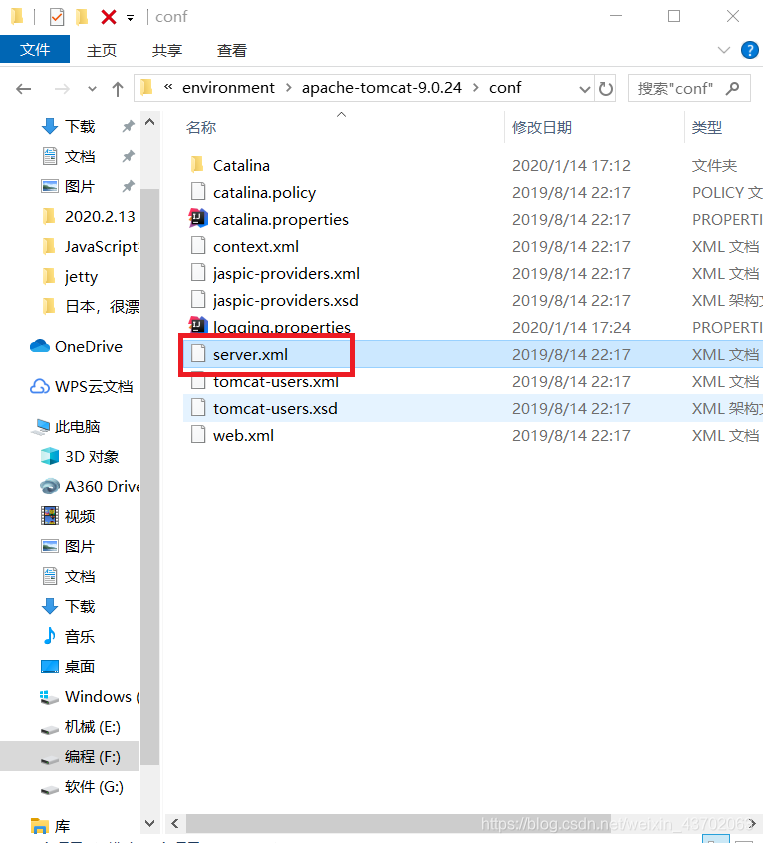Screen dimensions: 763x843
Task: Open the jetty folder in sidebar
Action: pos(81,277)
